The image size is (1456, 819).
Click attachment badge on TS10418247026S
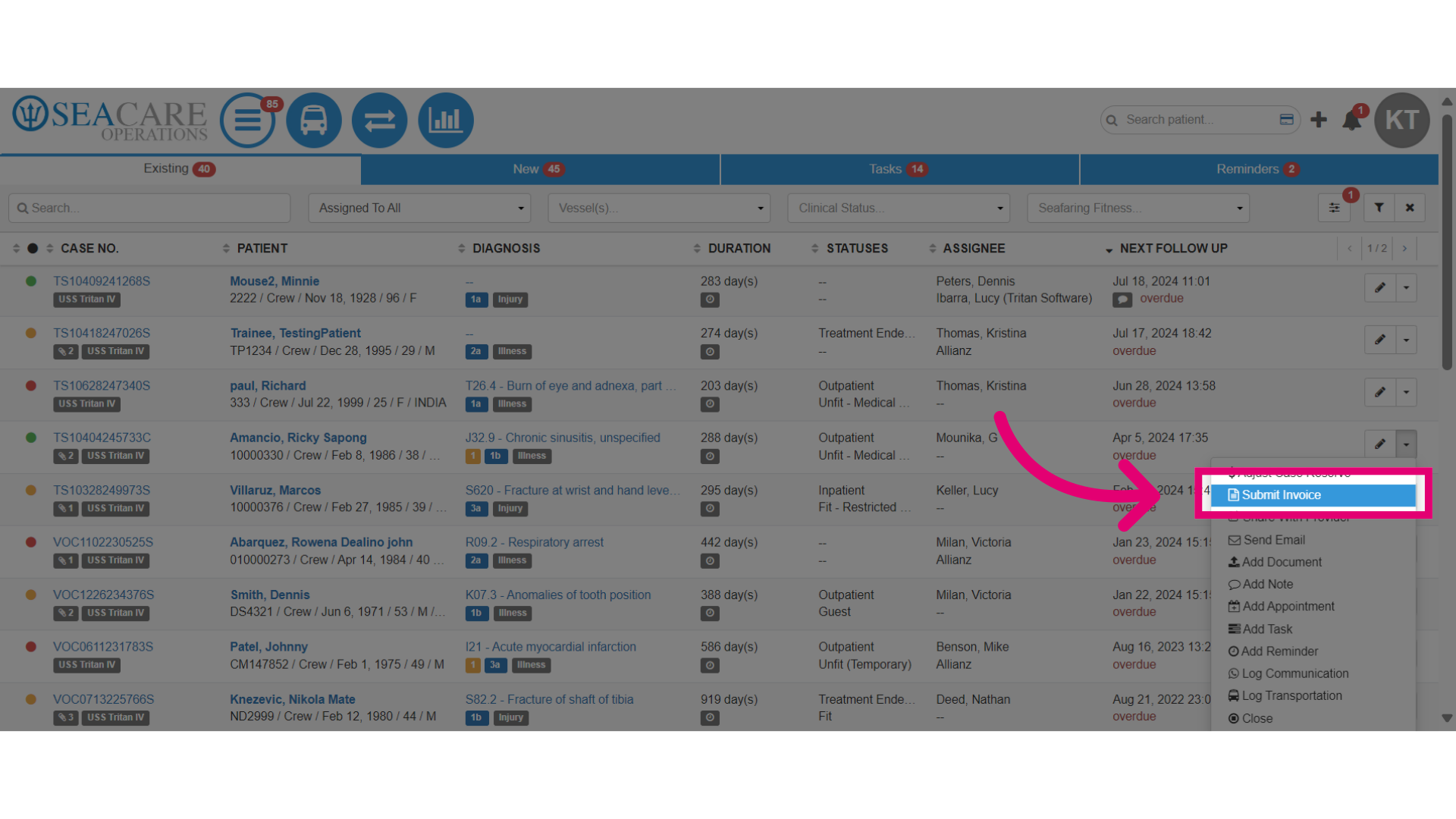tap(66, 351)
